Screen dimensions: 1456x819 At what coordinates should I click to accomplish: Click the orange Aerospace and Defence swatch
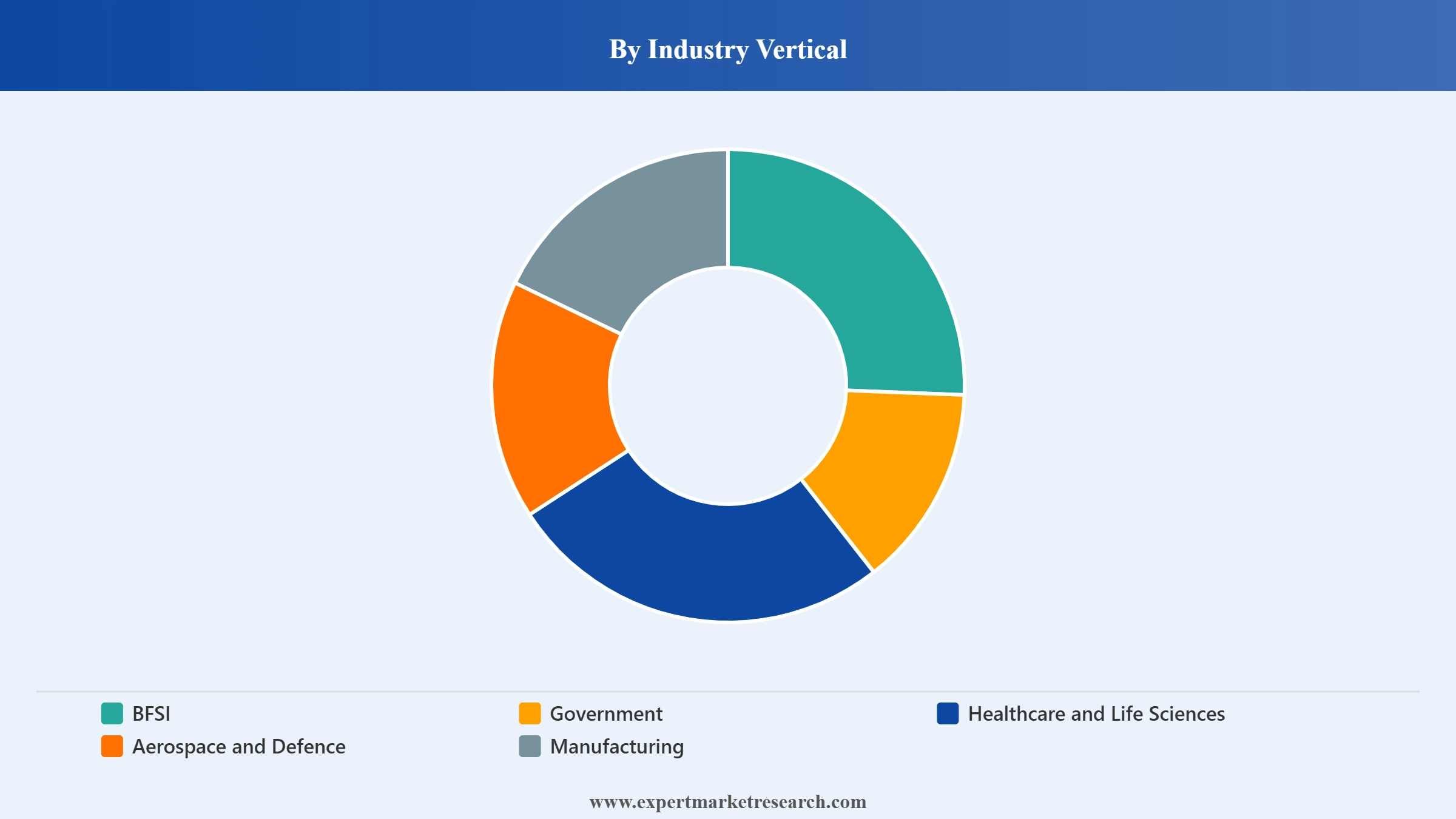click(x=112, y=746)
